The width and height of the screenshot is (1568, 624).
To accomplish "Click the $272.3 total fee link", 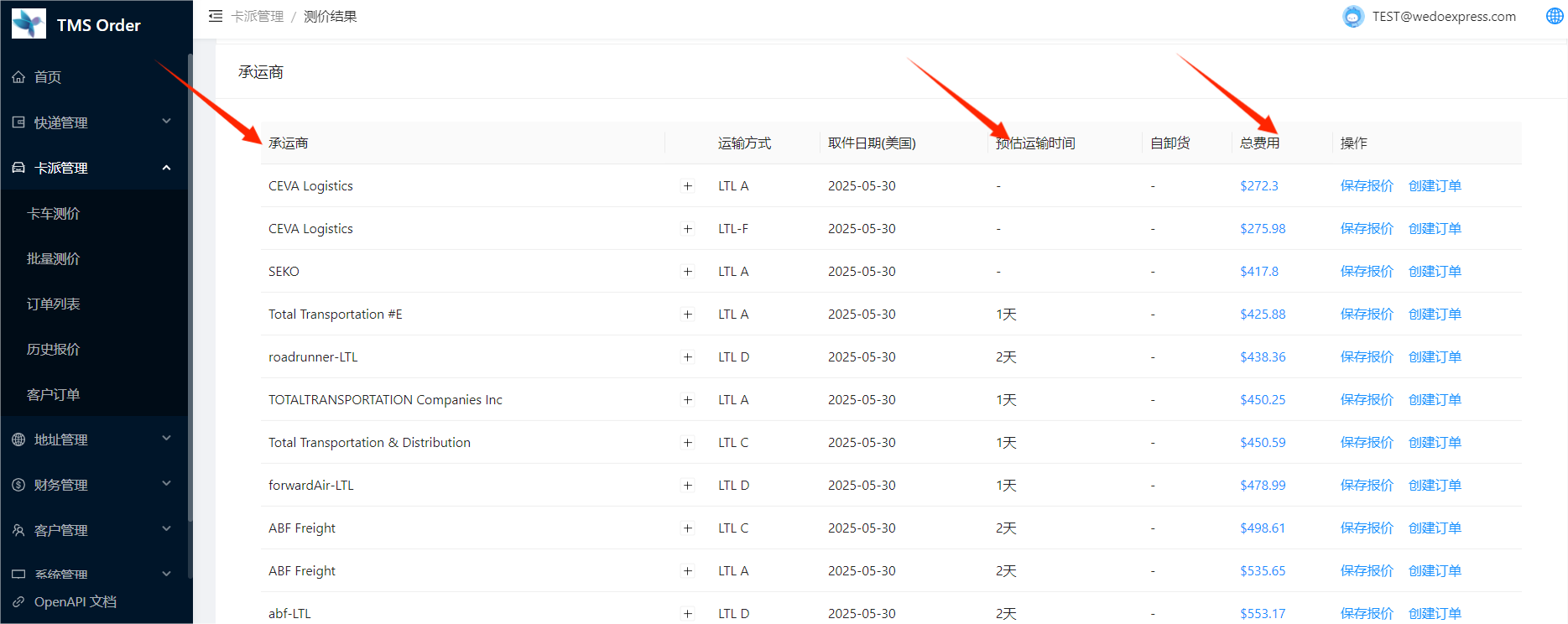I will [x=1258, y=186].
